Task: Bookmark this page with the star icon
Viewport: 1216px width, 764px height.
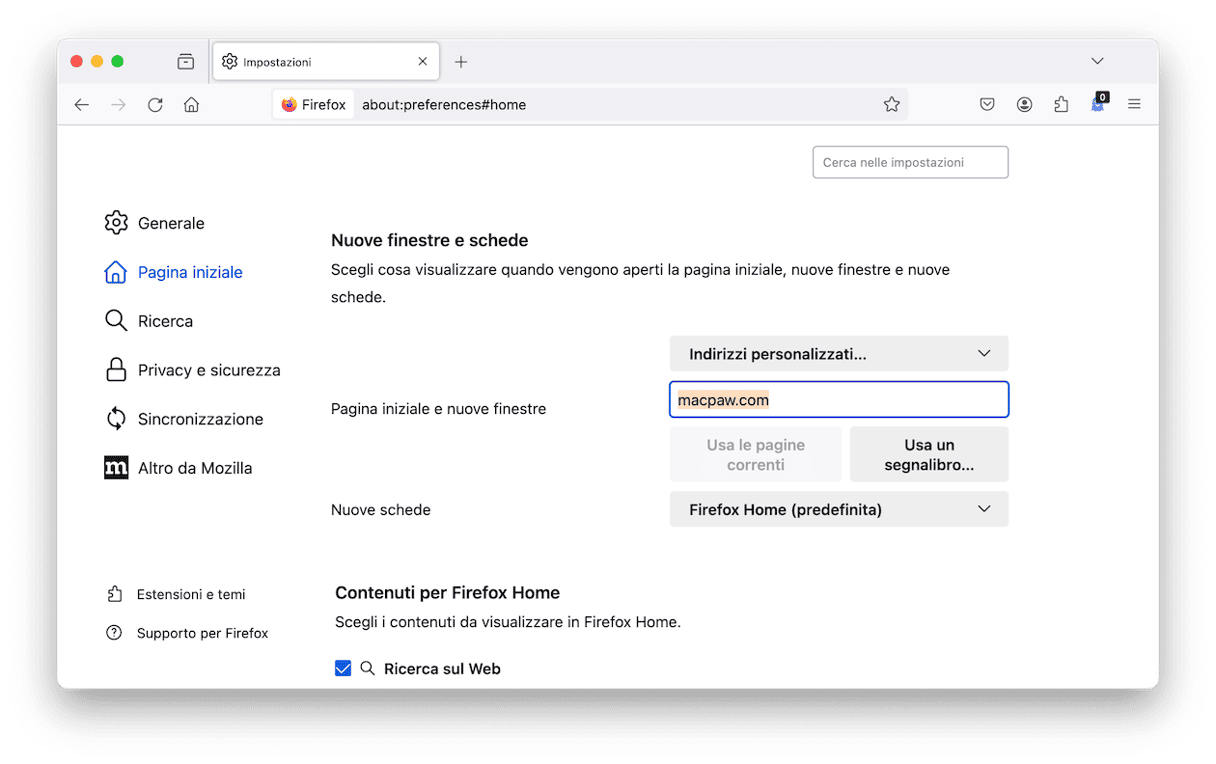Action: 892,104
